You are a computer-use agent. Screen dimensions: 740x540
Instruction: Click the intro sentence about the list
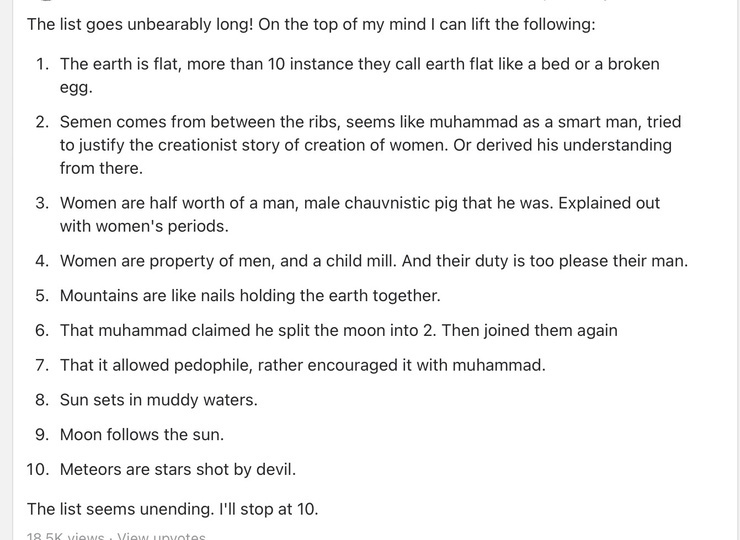tap(311, 24)
